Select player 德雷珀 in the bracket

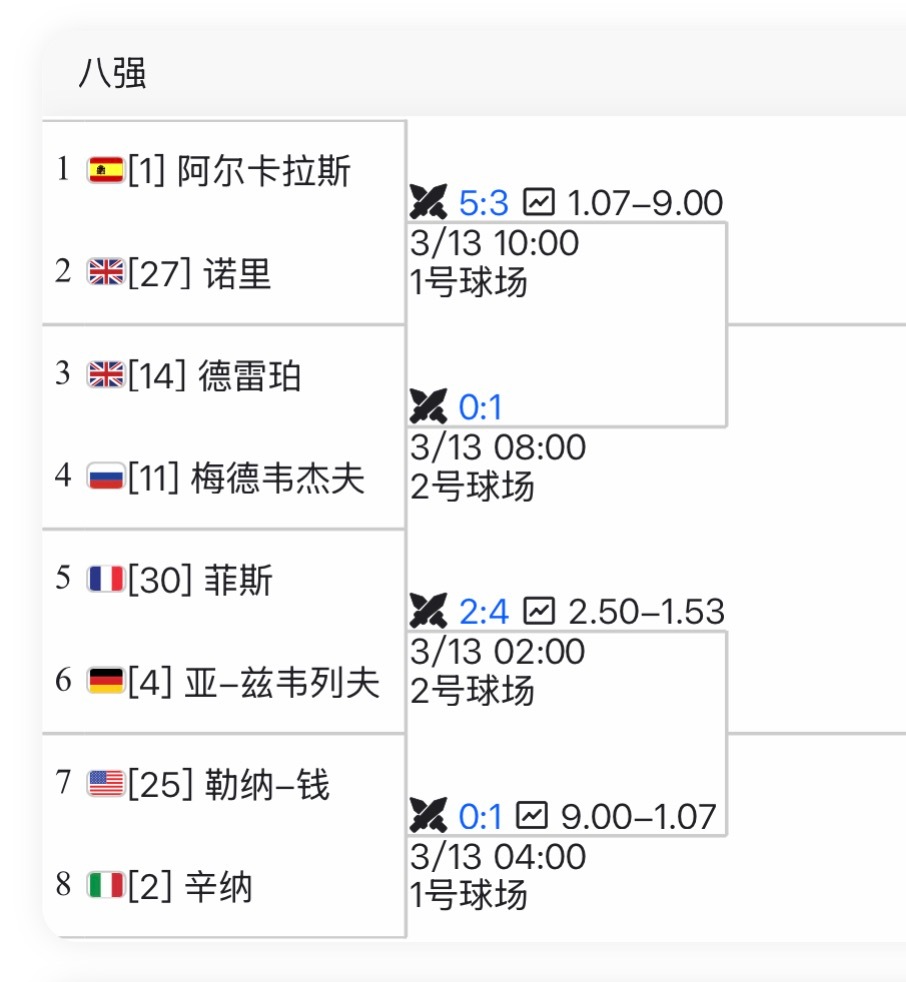point(250,376)
